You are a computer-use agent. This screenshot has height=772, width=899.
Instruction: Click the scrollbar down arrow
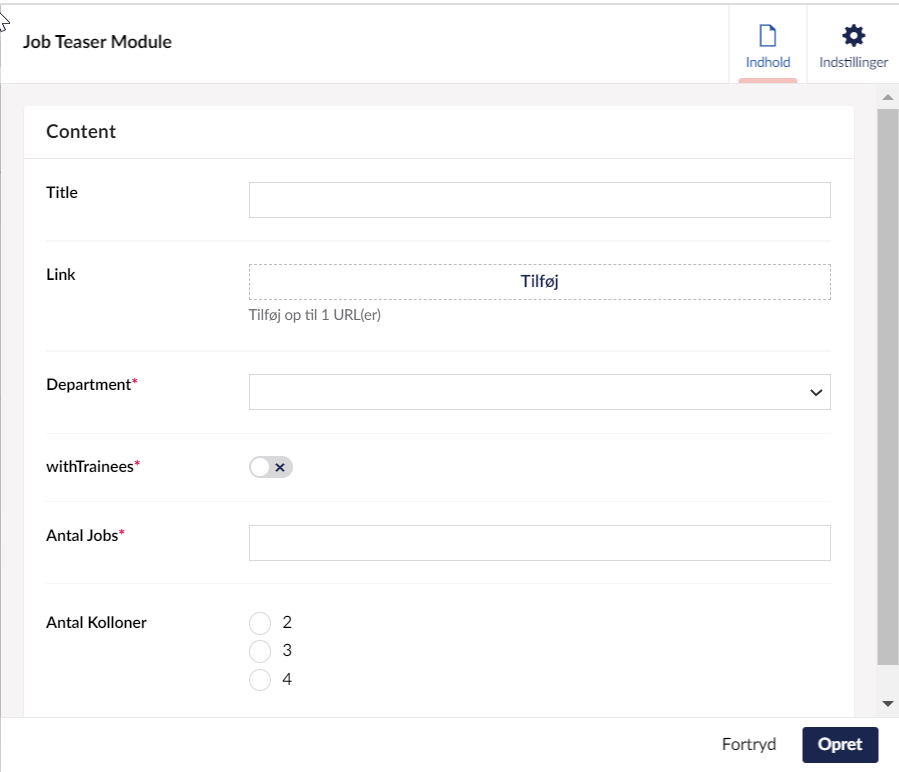(887, 704)
